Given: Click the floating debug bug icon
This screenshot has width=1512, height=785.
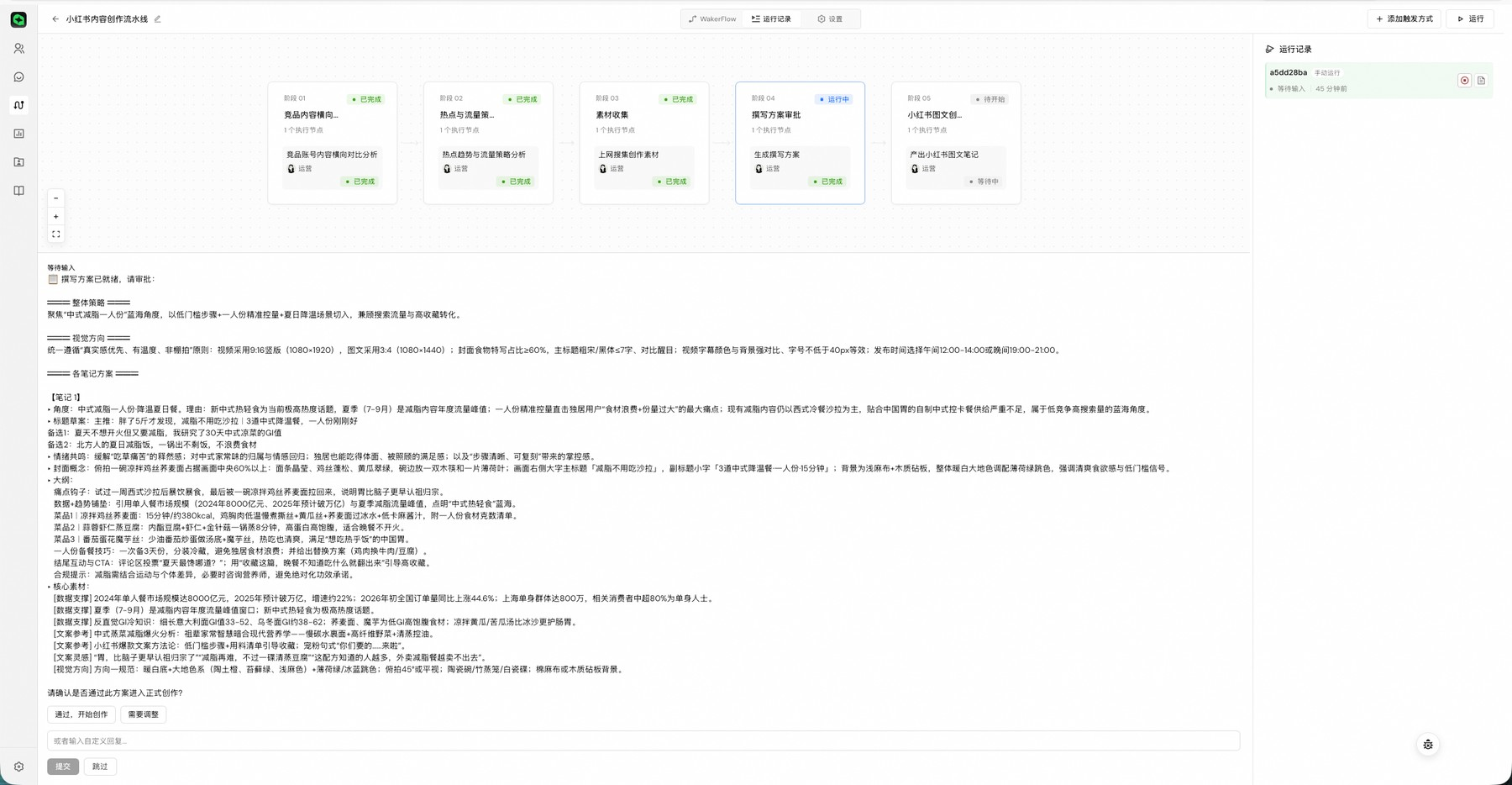Looking at the screenshot, I should pyautogui.click(x=1428, y=745).
